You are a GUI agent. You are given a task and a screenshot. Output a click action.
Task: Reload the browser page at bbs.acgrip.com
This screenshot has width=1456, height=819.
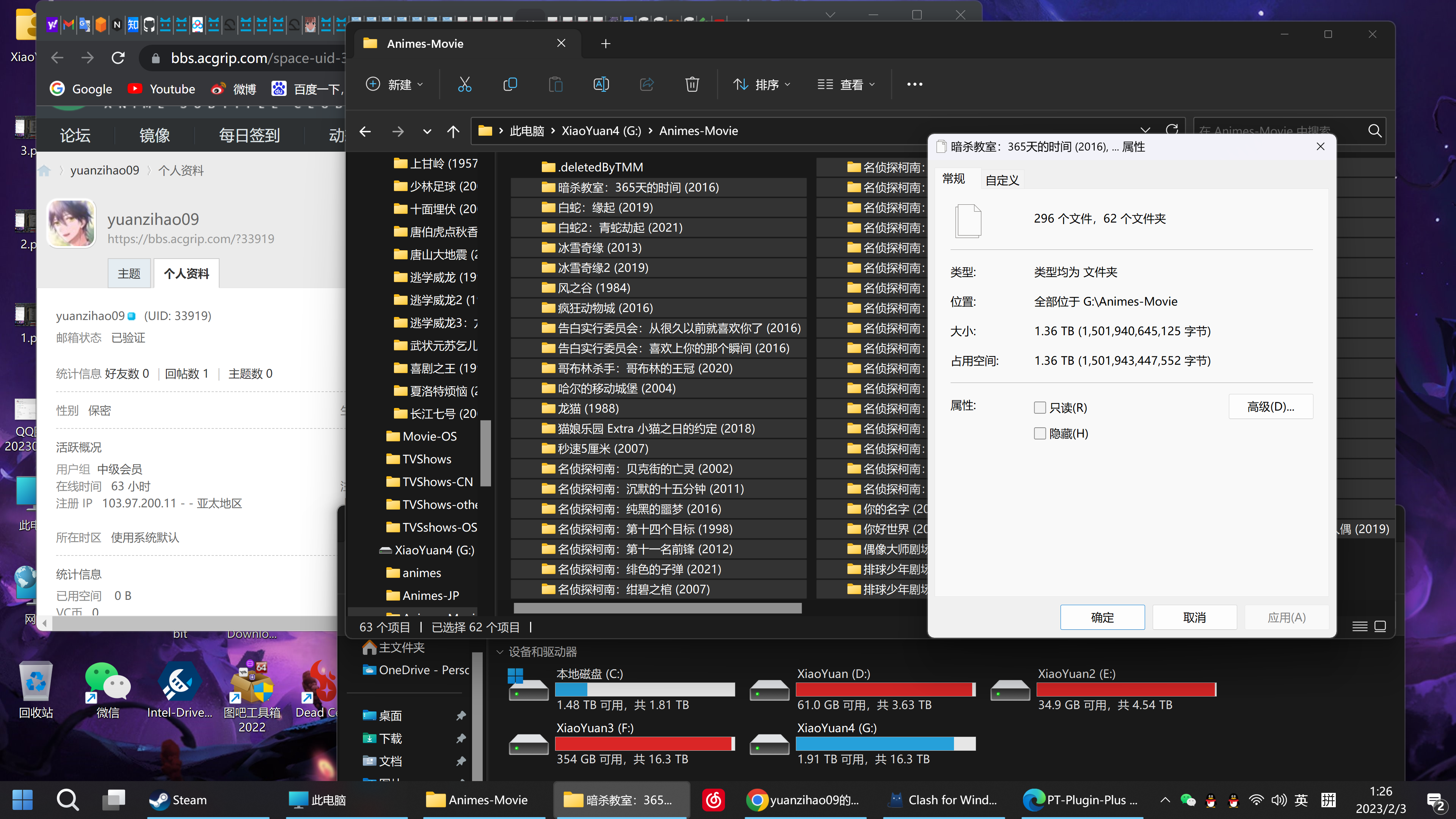pos(118,58)
